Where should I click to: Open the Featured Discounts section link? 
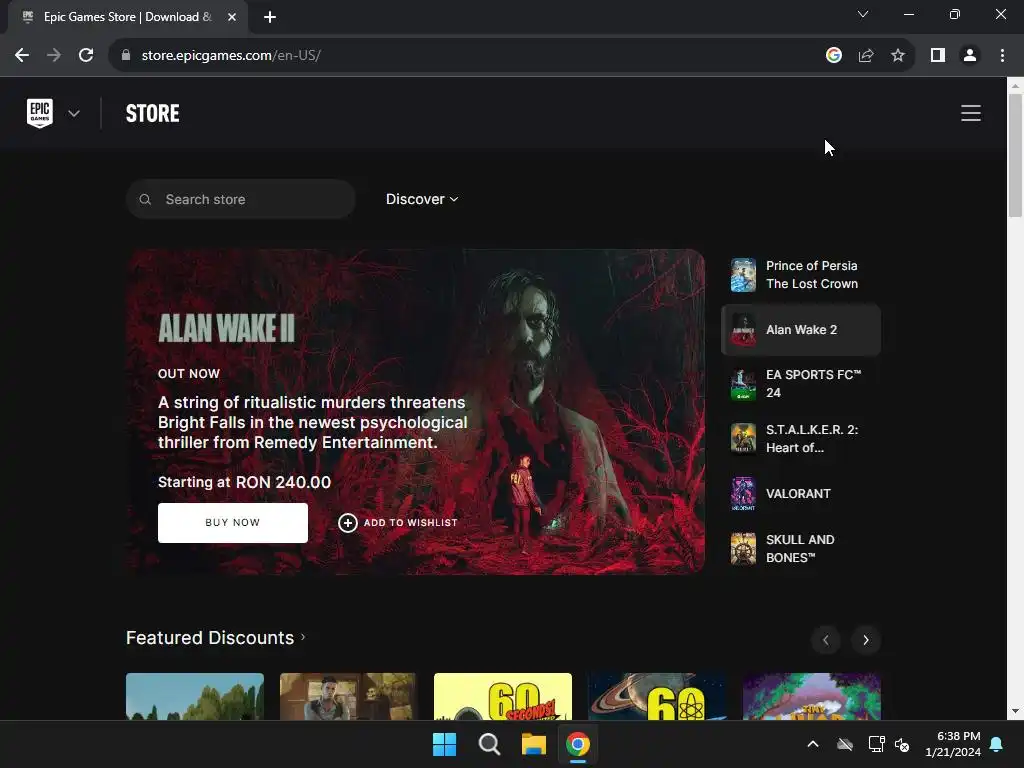coord(216,637)
